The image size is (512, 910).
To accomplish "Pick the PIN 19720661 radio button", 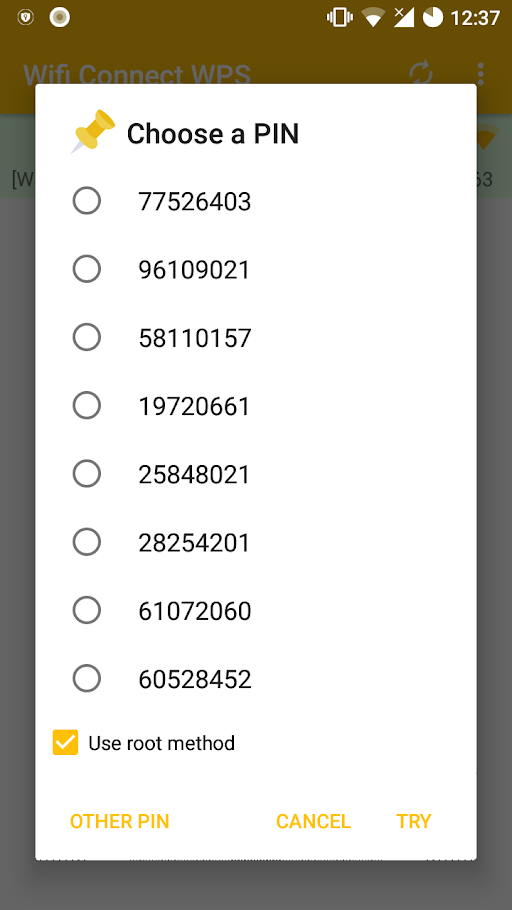I will coord(86,406).
